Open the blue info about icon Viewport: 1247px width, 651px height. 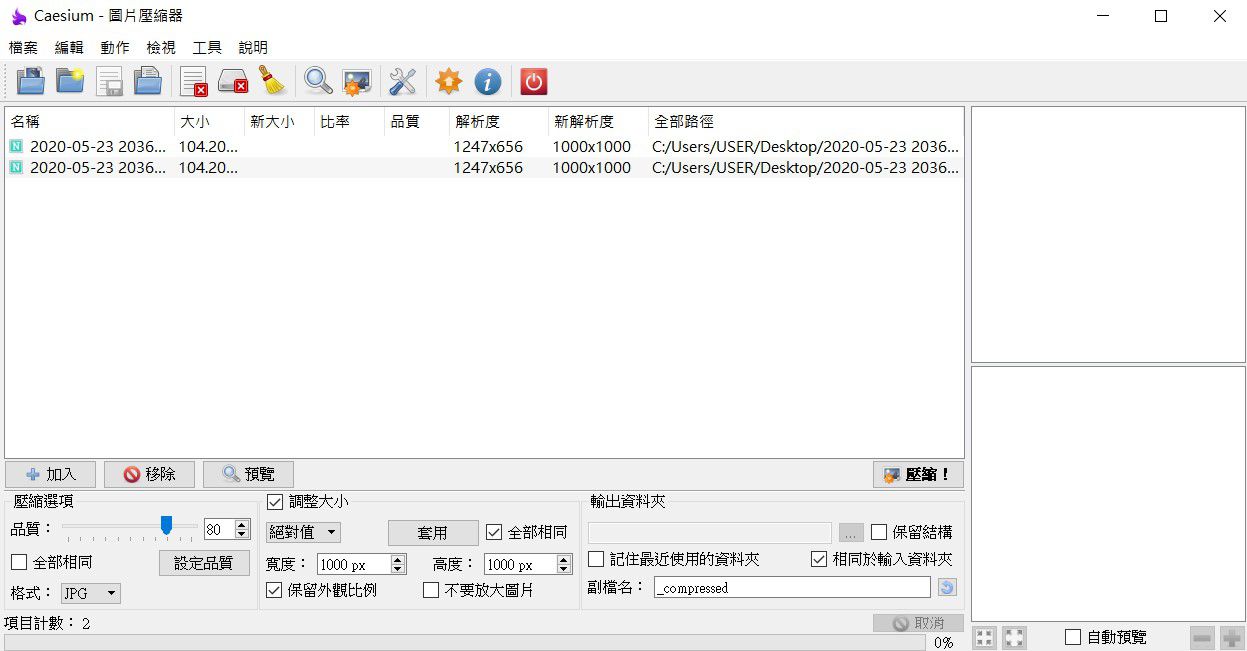(487, 81)
